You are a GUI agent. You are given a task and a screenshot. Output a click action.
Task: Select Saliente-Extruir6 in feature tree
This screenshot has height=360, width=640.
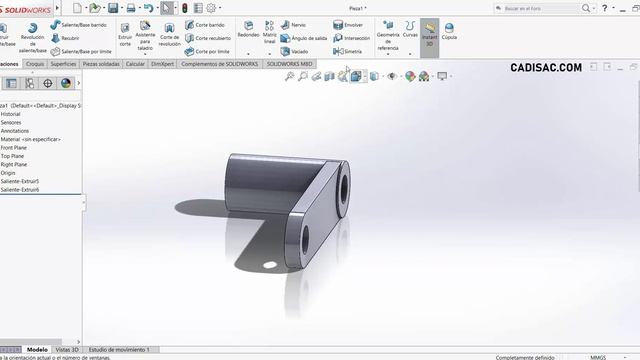20,190
